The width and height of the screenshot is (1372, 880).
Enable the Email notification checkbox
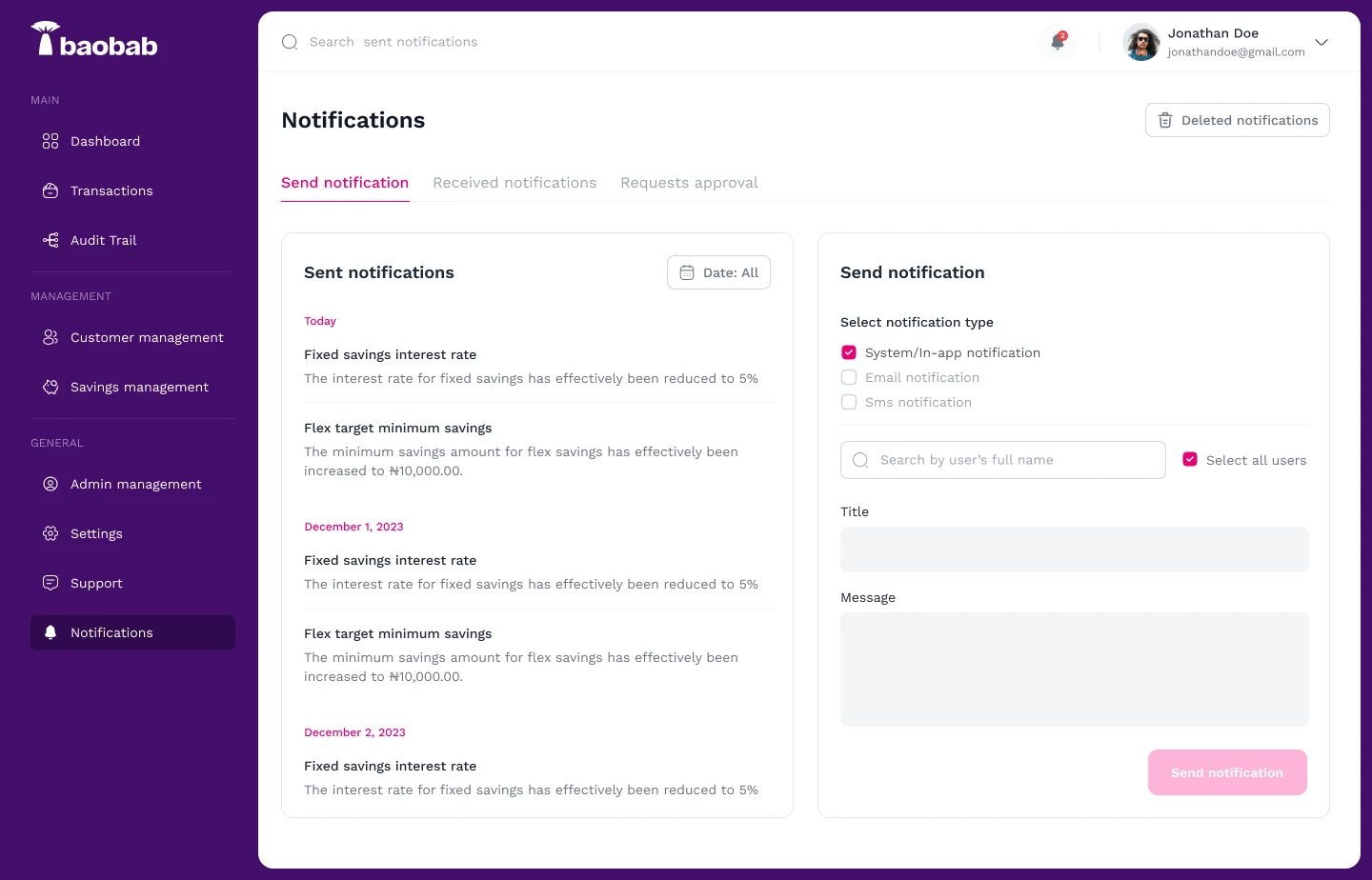849,377
